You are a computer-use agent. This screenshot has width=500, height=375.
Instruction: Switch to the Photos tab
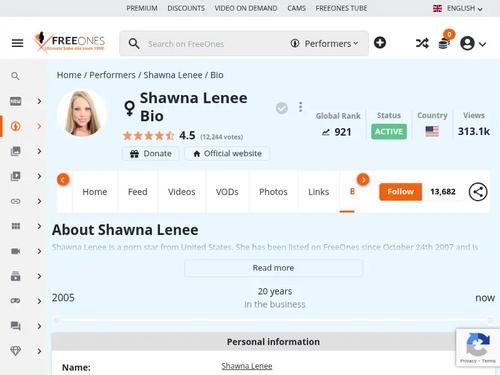click(x=273, y=192)
